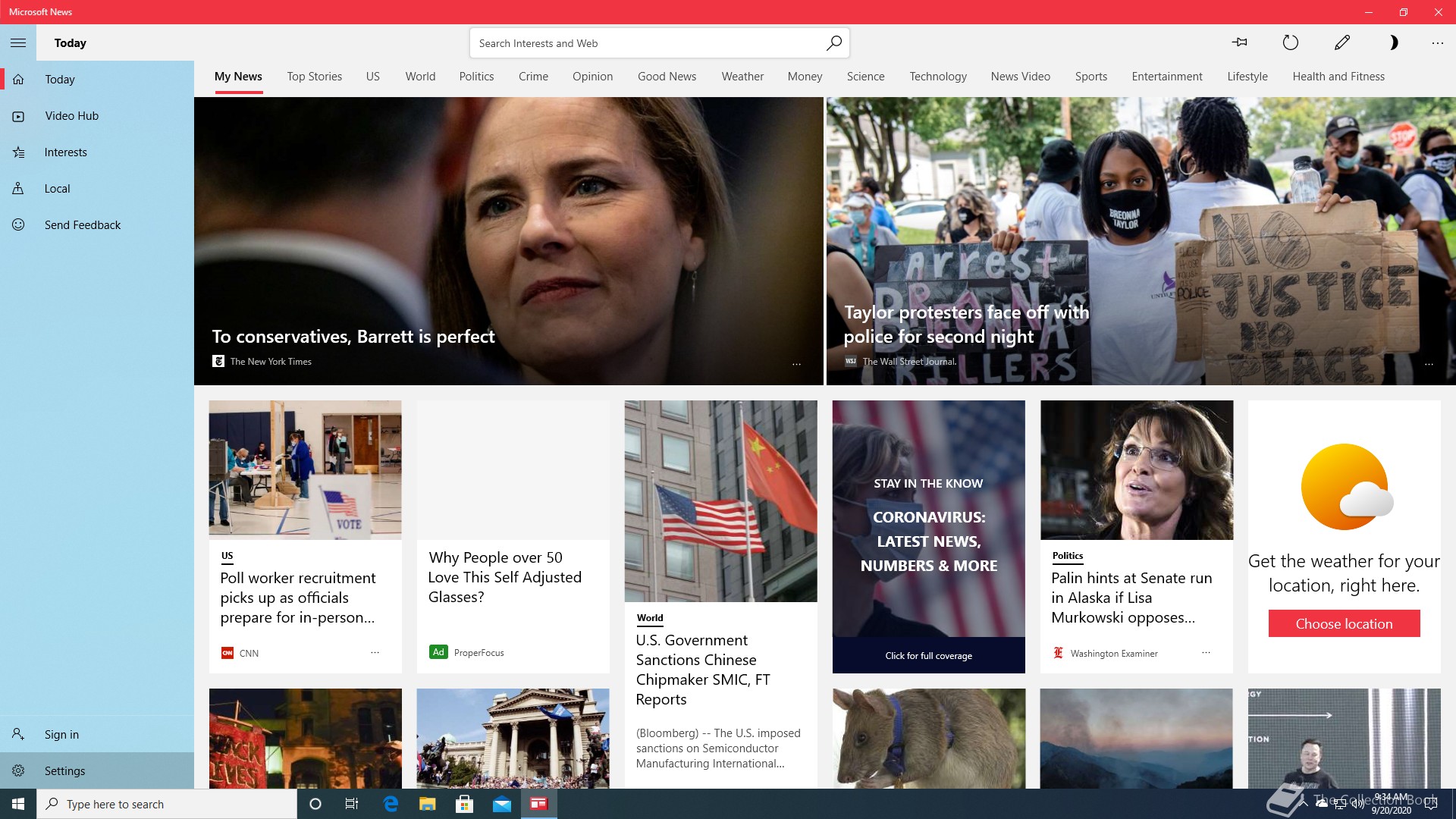Viewport: 1456px width, 819px height.
Task: Refresh the news feed
Action: pyautogui.click(x=1290, y=43)
